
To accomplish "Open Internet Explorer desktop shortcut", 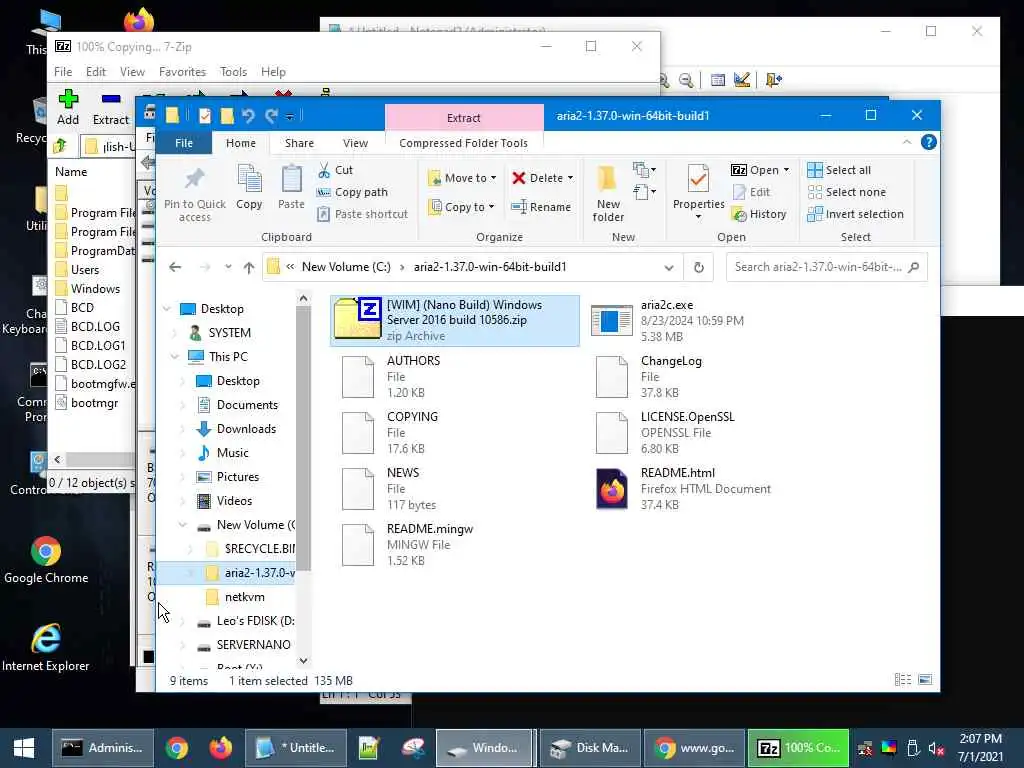I will (46, 648).
